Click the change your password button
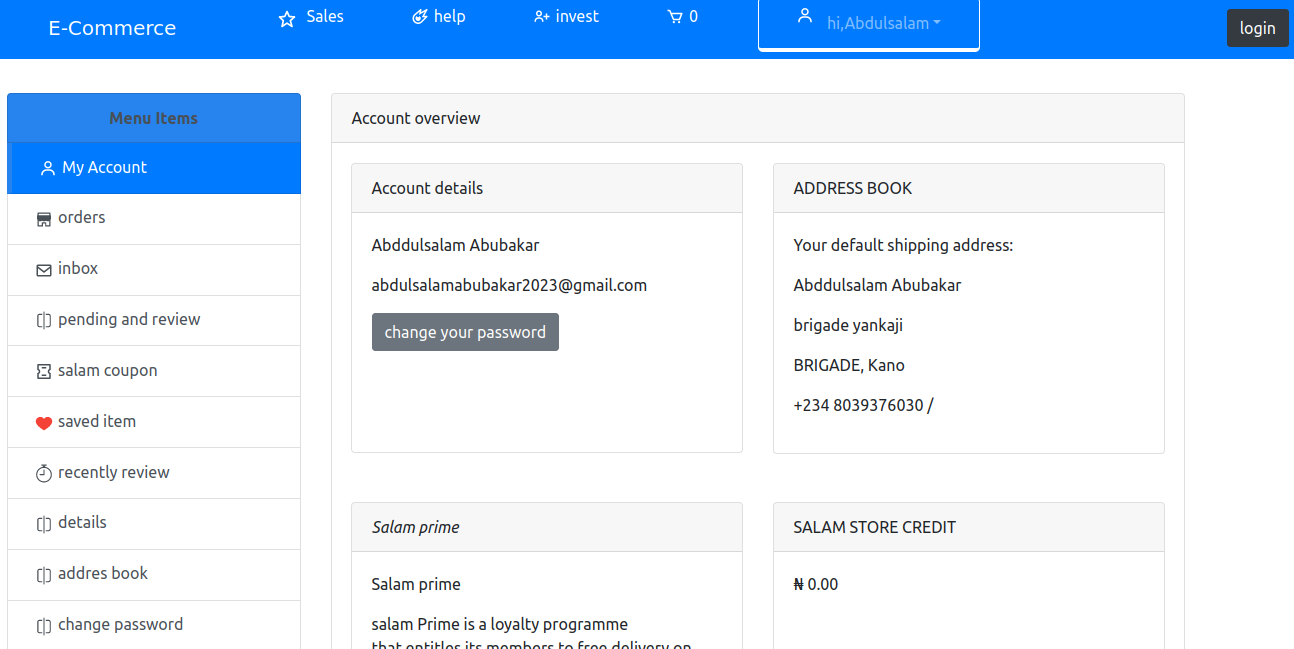The height and width of the screenshot is (649, 1294). 465,332
